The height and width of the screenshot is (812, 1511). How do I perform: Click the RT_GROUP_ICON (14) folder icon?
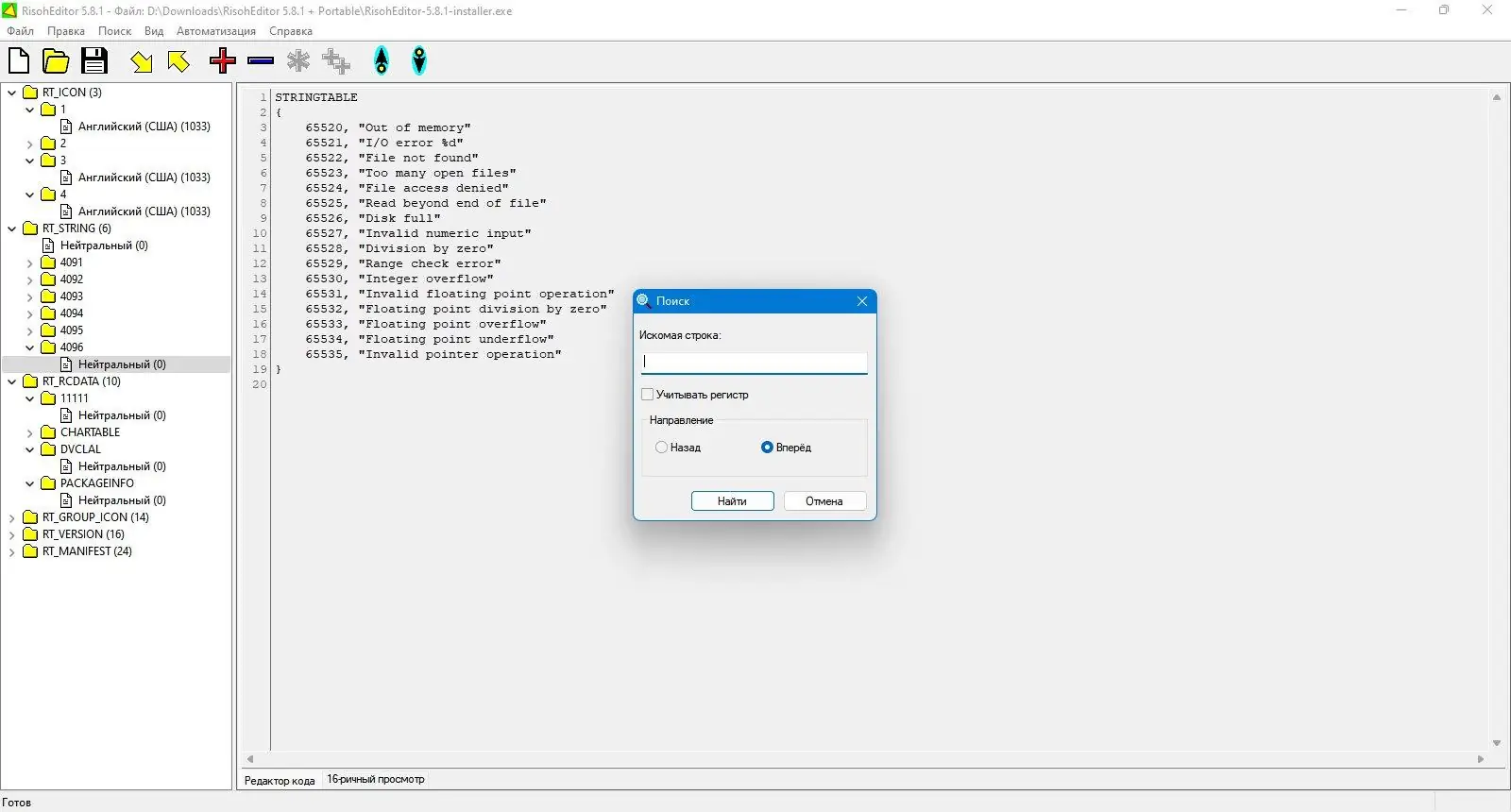(x=30, y=517)
